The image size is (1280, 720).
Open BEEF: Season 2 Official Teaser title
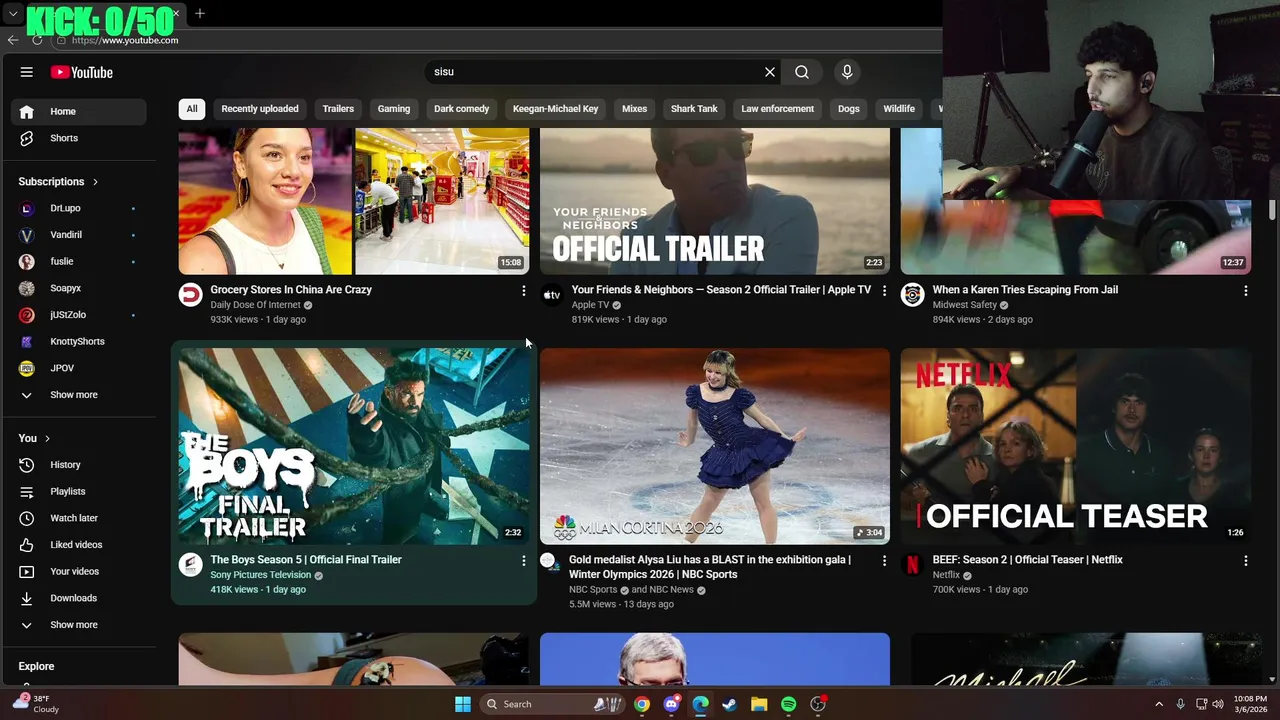(1027, 560)
